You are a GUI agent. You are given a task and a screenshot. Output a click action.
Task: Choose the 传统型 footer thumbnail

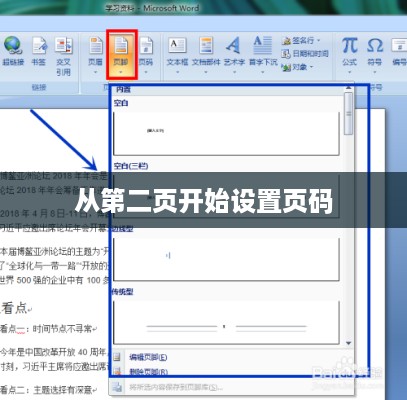point(226,322)
